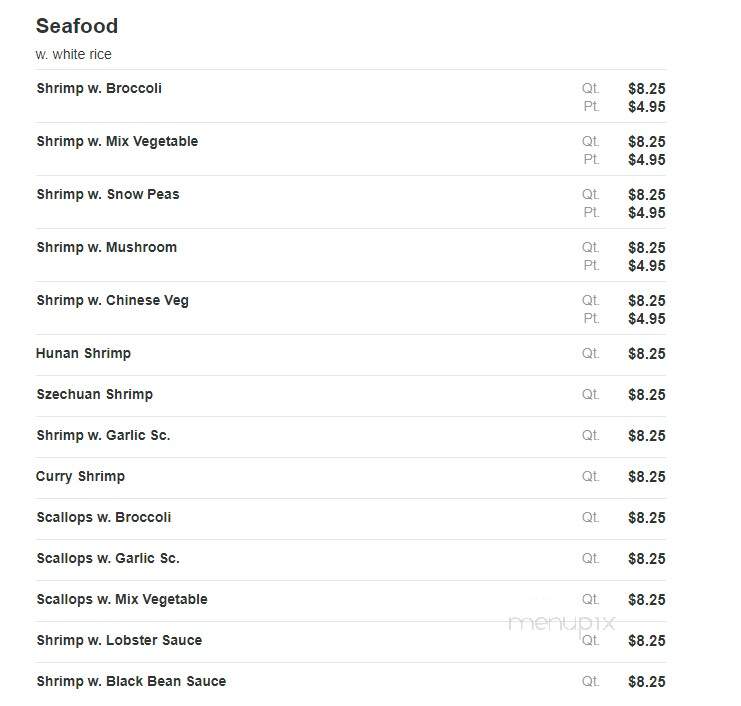The image size is (741, 706).
Task: Open Shrimp w. Mix Vegetable entry
Action: click(x=117, y=141)
